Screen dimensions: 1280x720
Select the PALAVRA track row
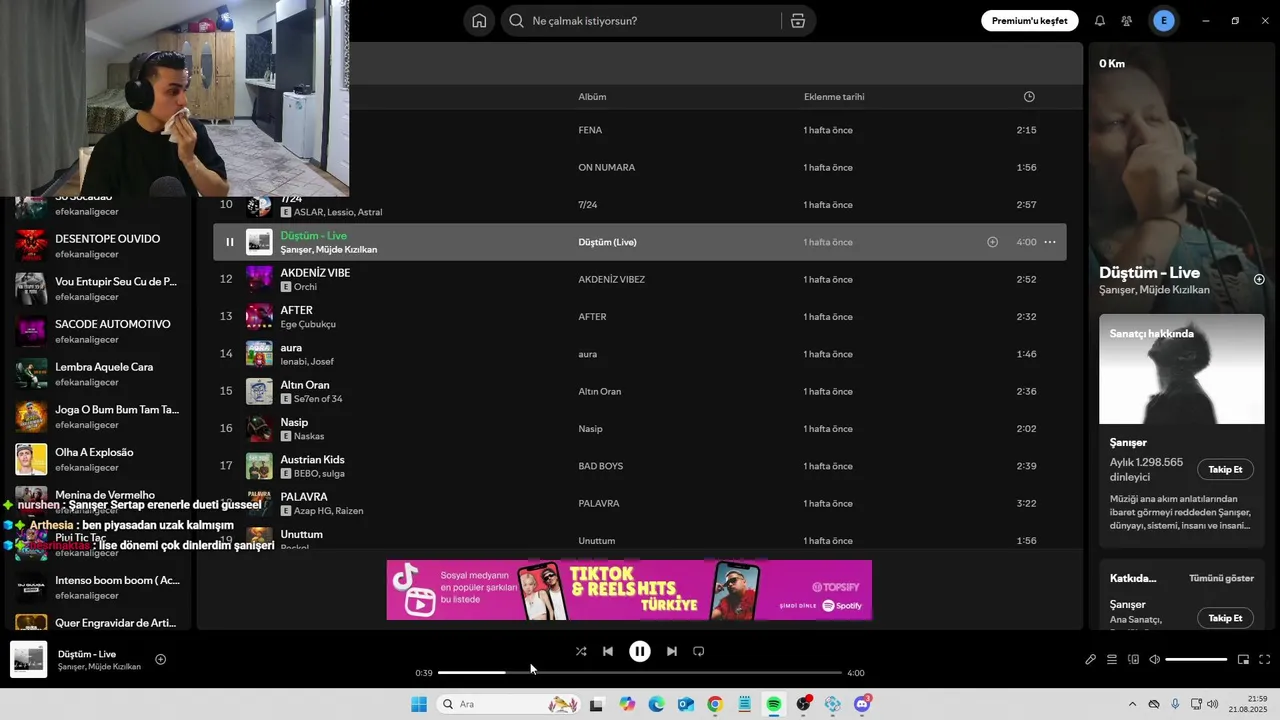[x=640, y=503]
